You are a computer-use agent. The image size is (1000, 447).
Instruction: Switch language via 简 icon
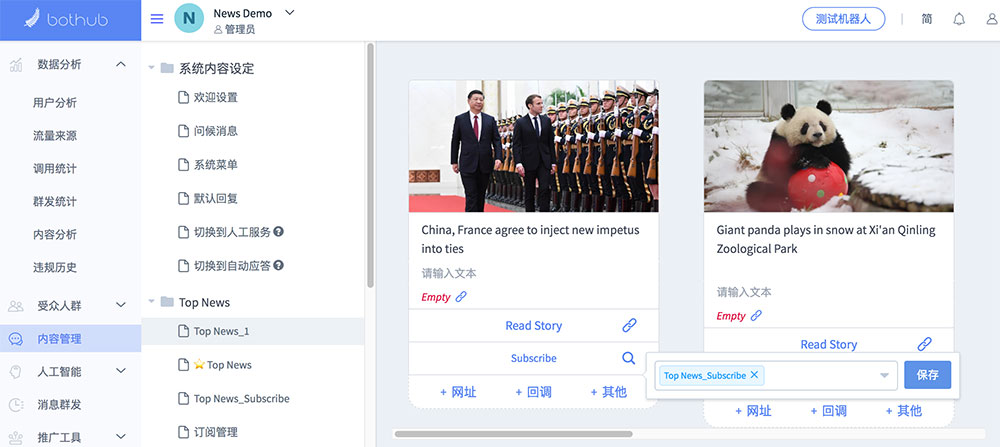[x=927, y=19]
